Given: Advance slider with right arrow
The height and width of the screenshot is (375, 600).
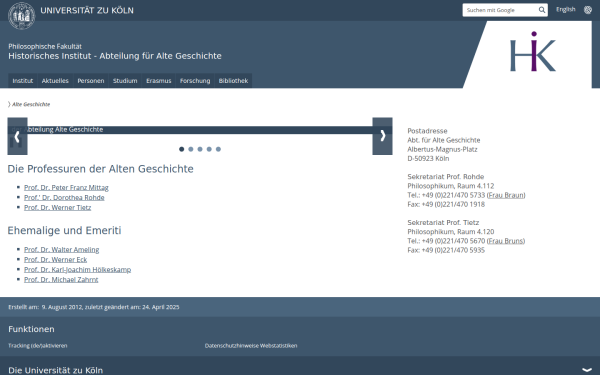Looking at the screenshot, I should coord(382,136).
